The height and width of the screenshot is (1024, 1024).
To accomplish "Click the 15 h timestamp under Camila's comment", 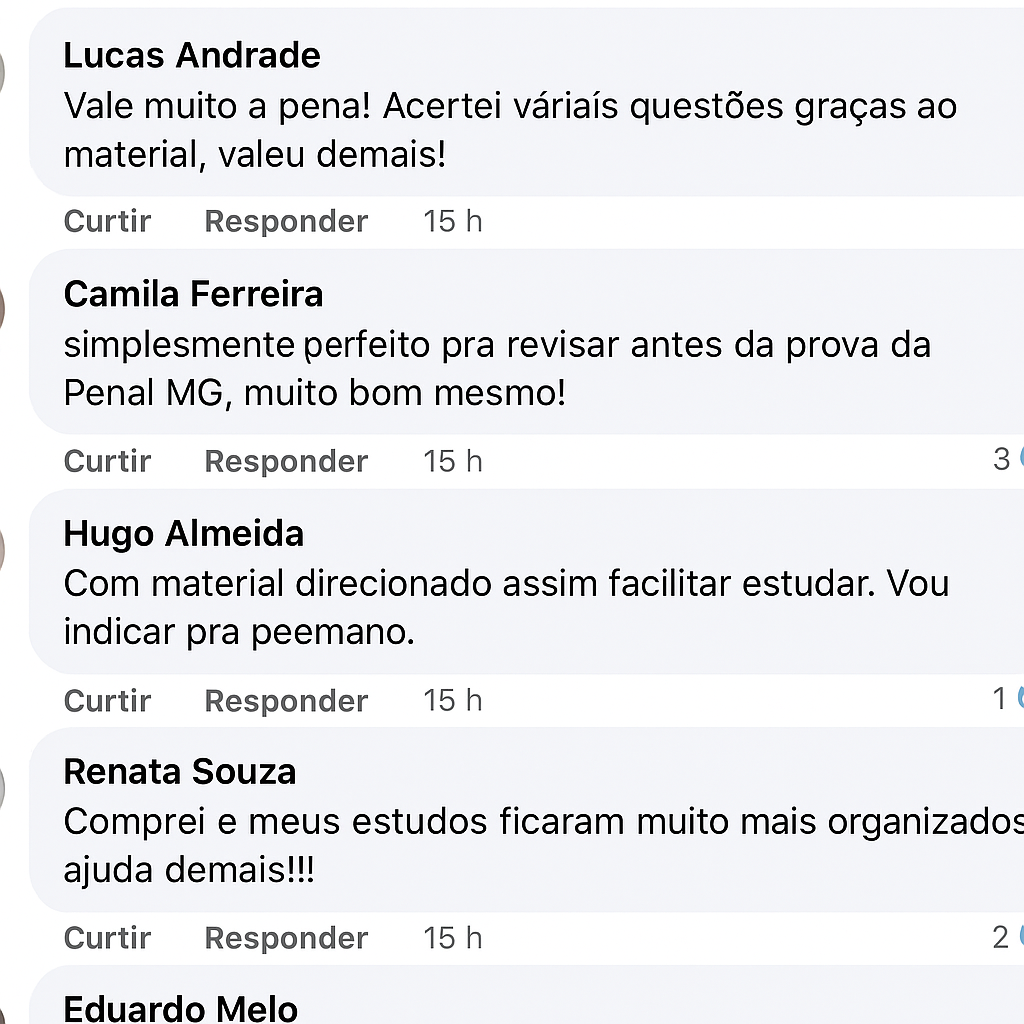I will coord(452,461).
